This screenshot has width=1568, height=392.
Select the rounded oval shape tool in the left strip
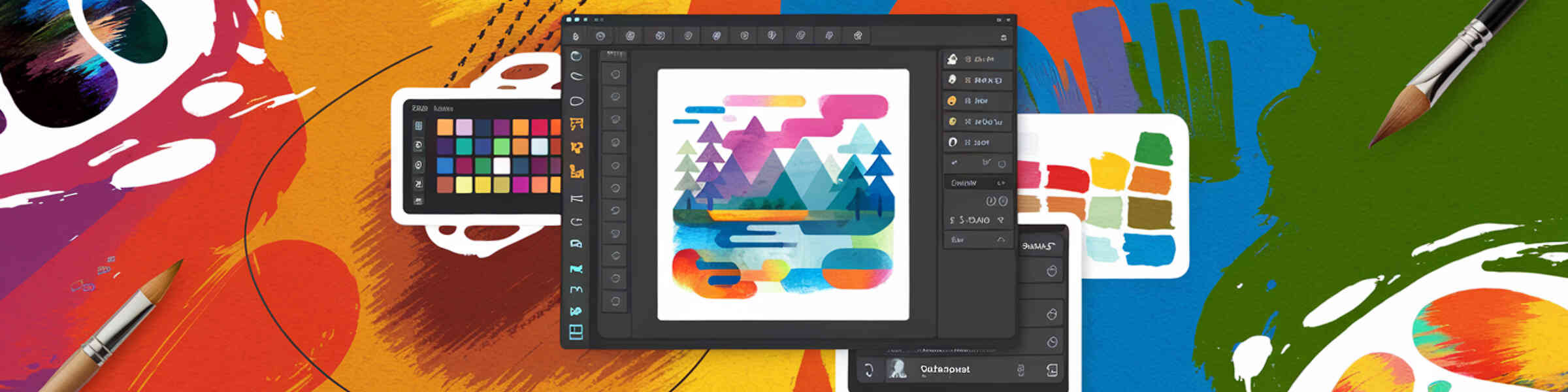[x=576, y=101]
